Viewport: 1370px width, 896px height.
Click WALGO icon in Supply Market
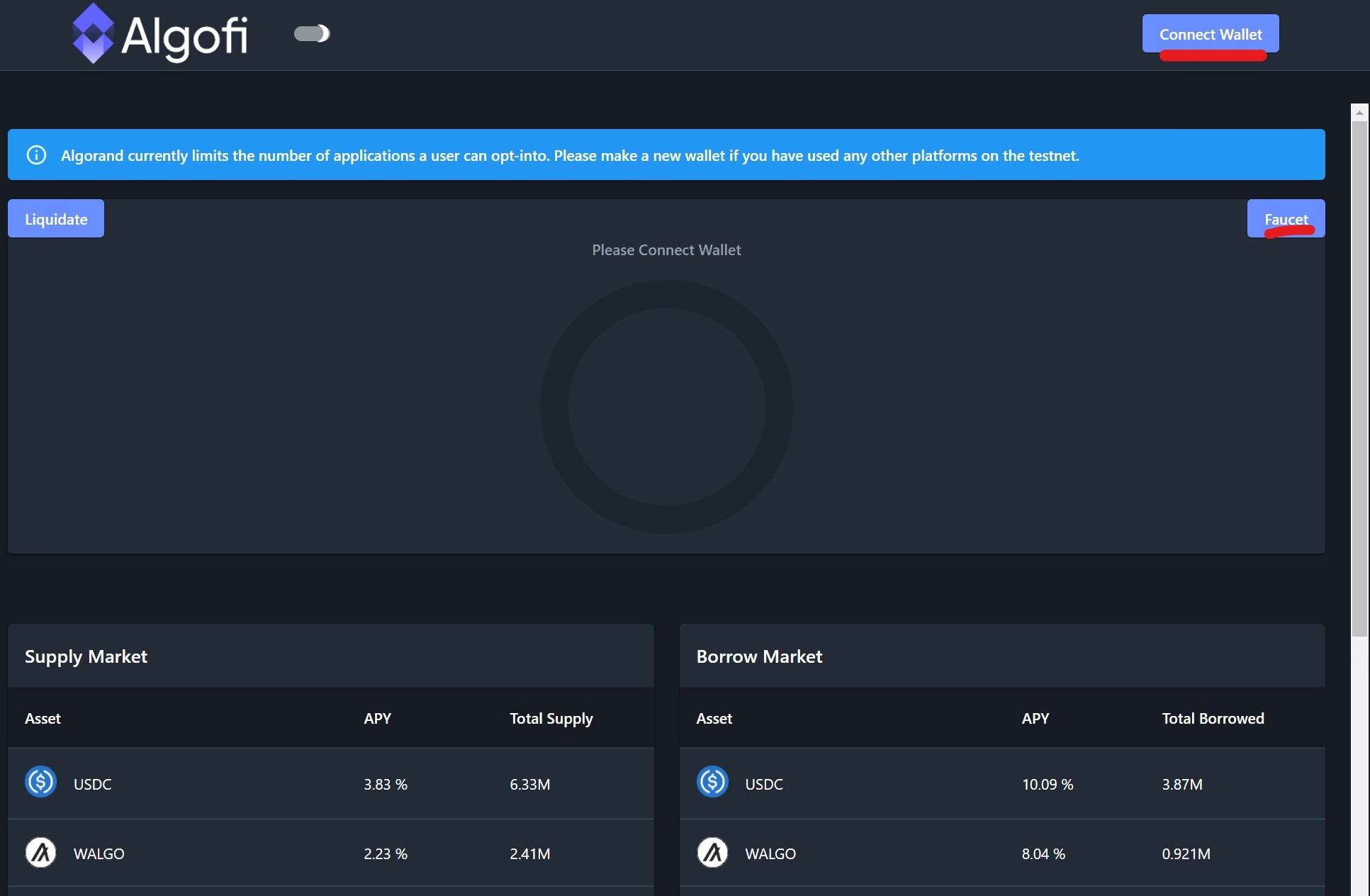coord(40,852)
